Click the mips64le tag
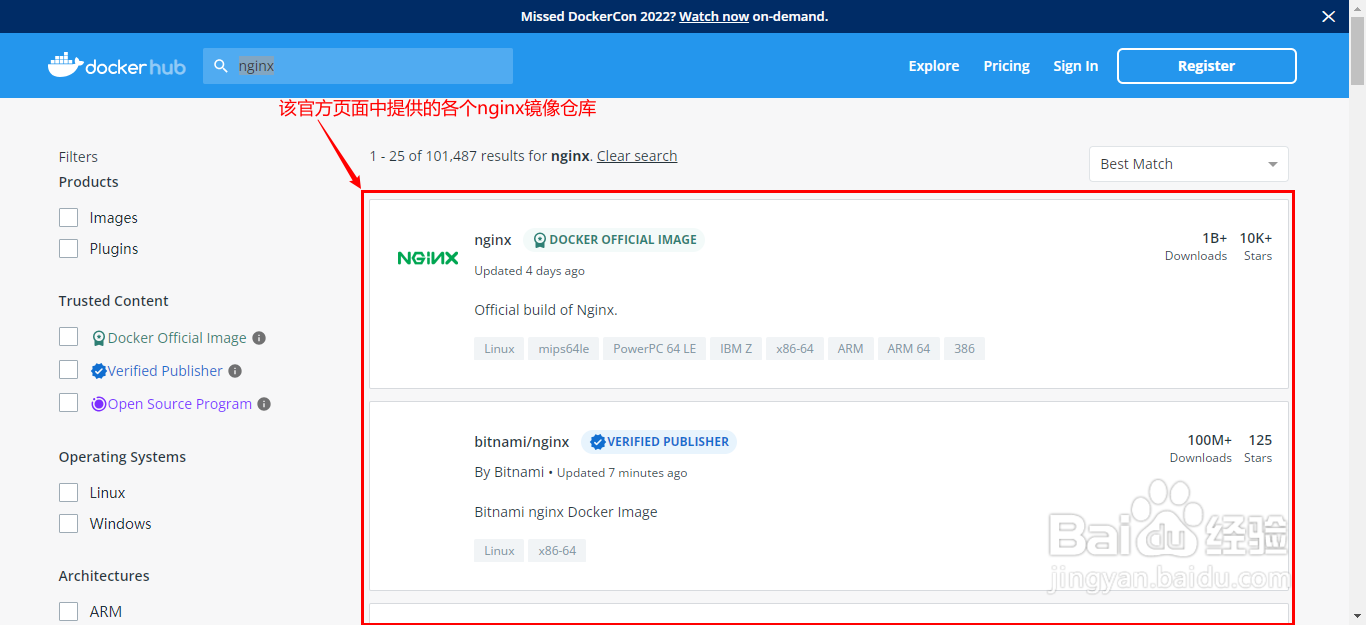Screen dimensions: 1366x625 (563, 349)
